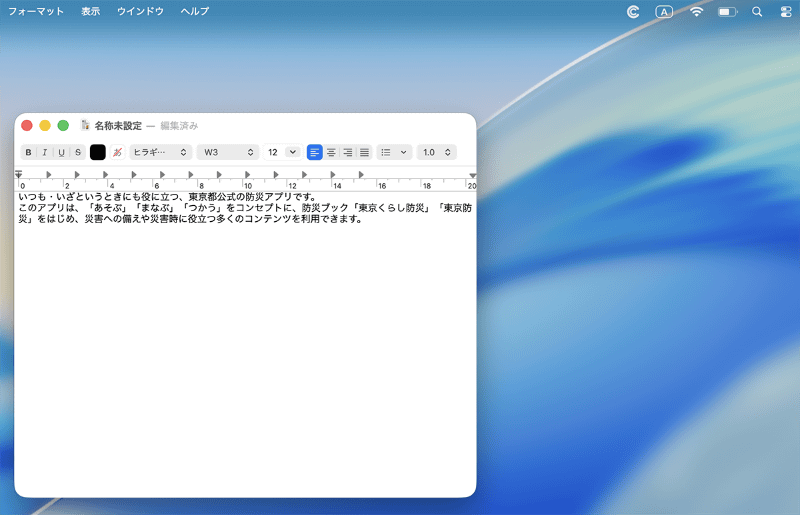Click the word 「まなぶ」 in text
The height and width of the screenshot is (515, 800).
(155, 208)
